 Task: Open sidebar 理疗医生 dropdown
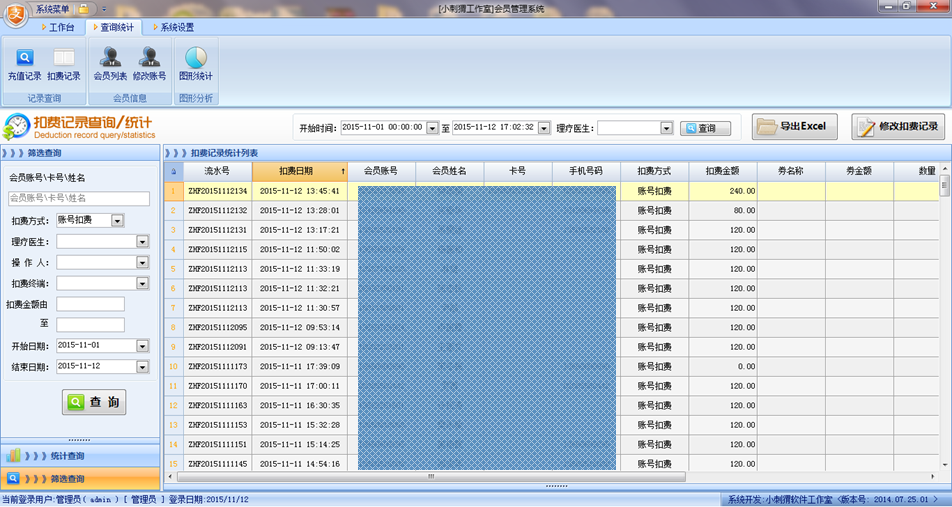(143, 242)
